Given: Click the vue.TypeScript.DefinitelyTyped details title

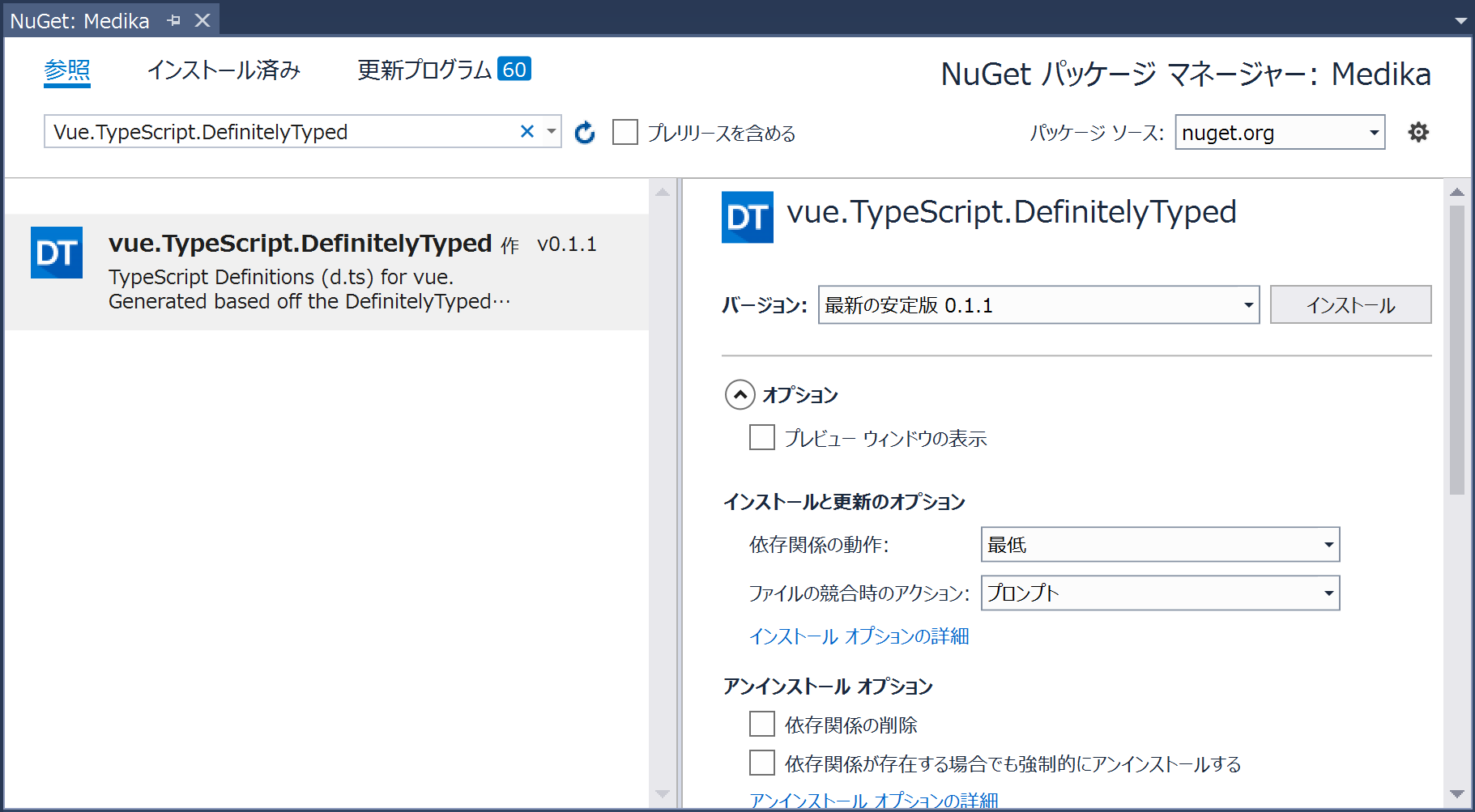Looking at the screenshot, I should click(x=1012, y=212).
